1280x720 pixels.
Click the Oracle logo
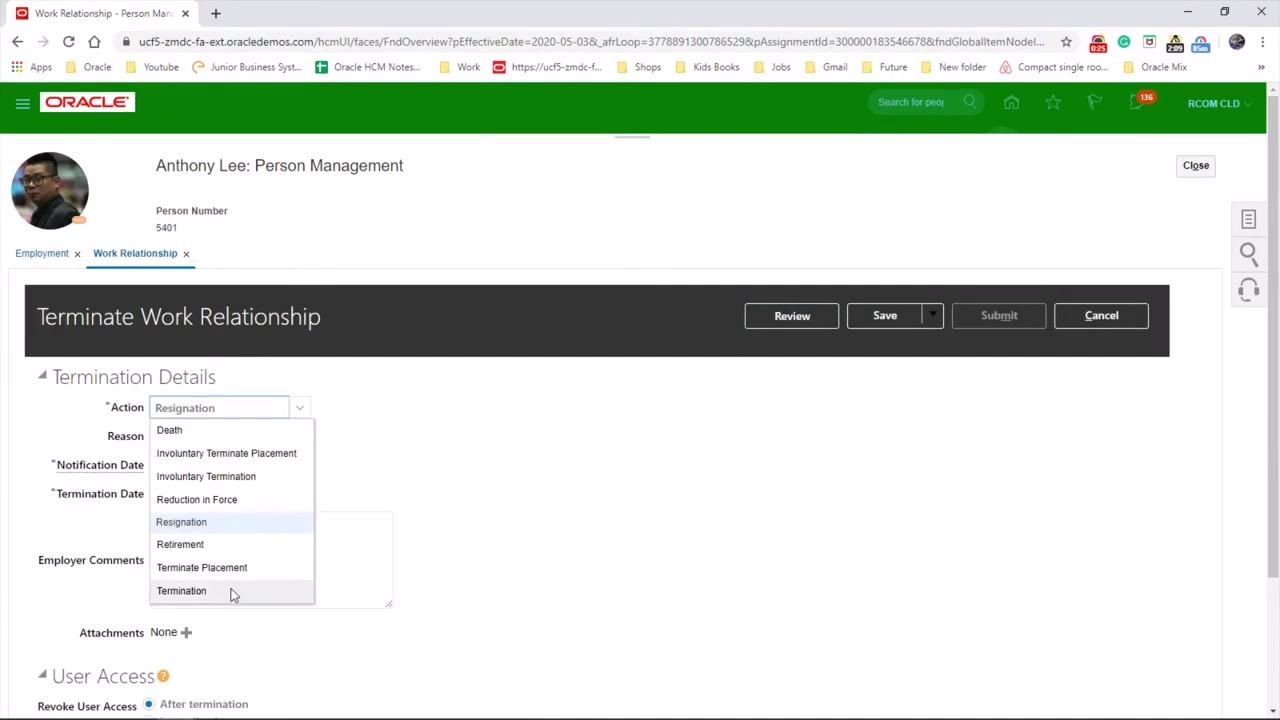tap(87, 102)
